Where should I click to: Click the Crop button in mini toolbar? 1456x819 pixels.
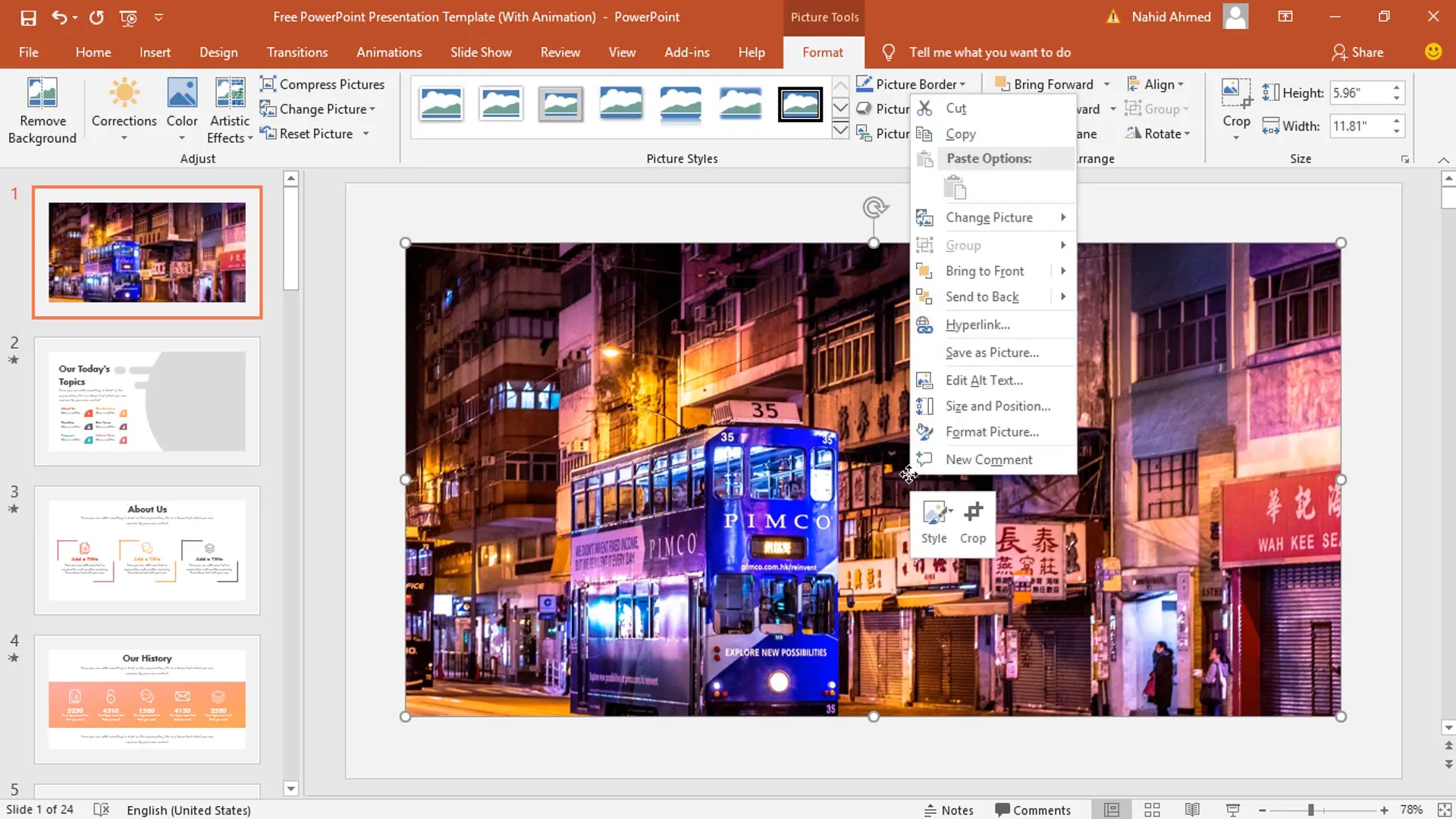click(x=973, y=522)
